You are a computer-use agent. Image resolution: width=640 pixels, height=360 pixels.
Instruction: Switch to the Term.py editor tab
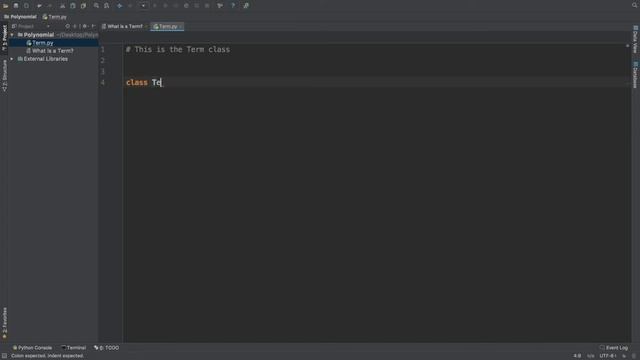point(168,26)
